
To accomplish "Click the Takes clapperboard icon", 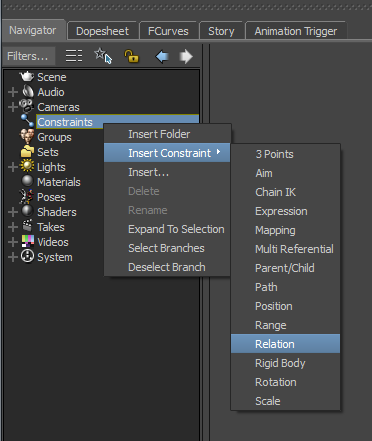I will pyautogui.click(x=27, y=226).
